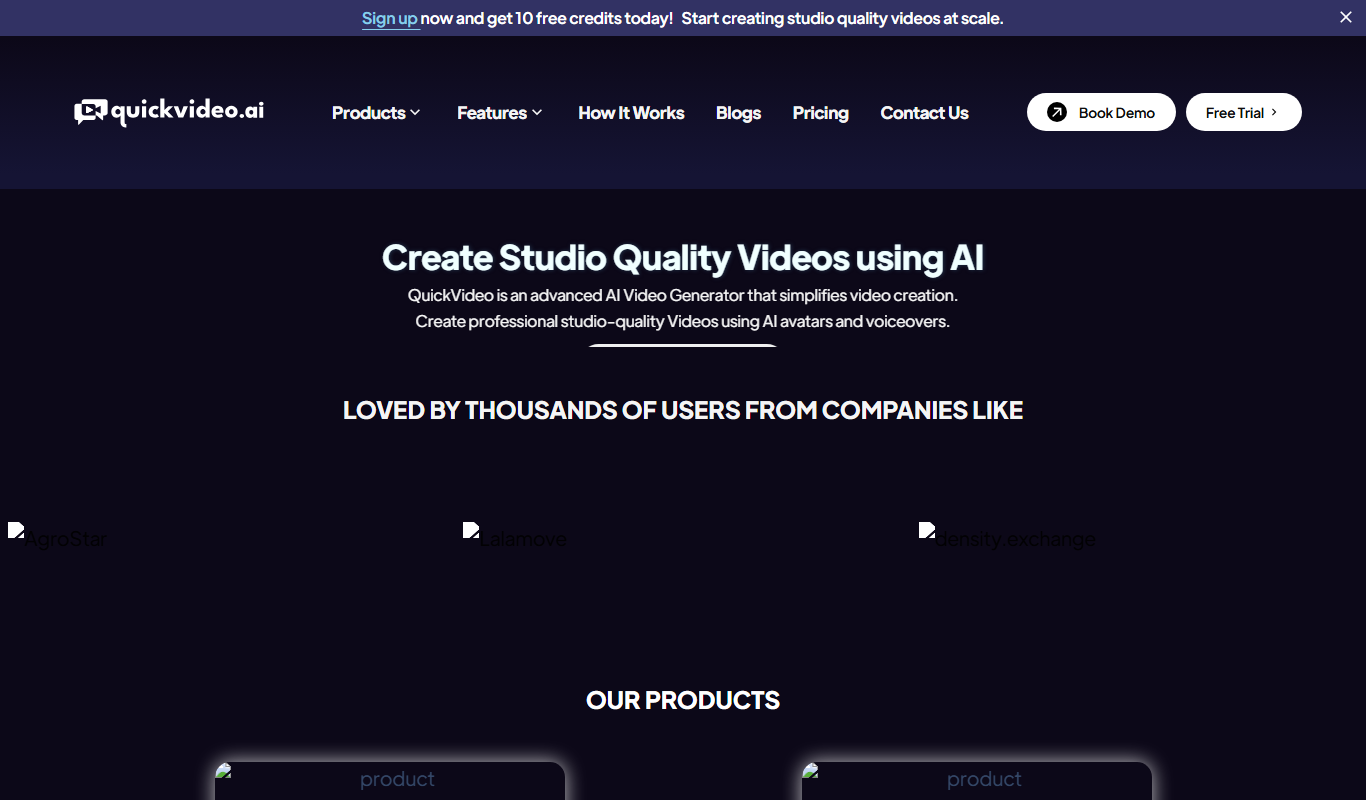Click the arrow icon inside Book Demo
Screen dimensions: 1366x800
click(1057, 112)
